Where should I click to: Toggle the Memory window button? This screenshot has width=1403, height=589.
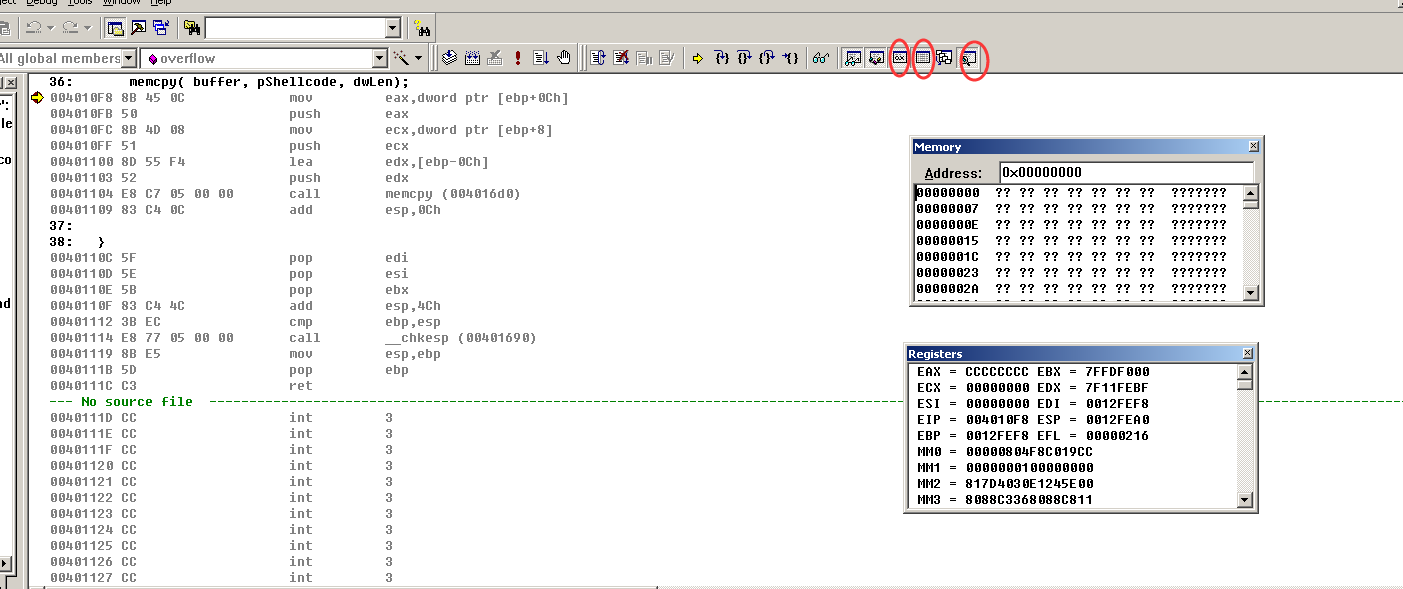click(922, 58)
